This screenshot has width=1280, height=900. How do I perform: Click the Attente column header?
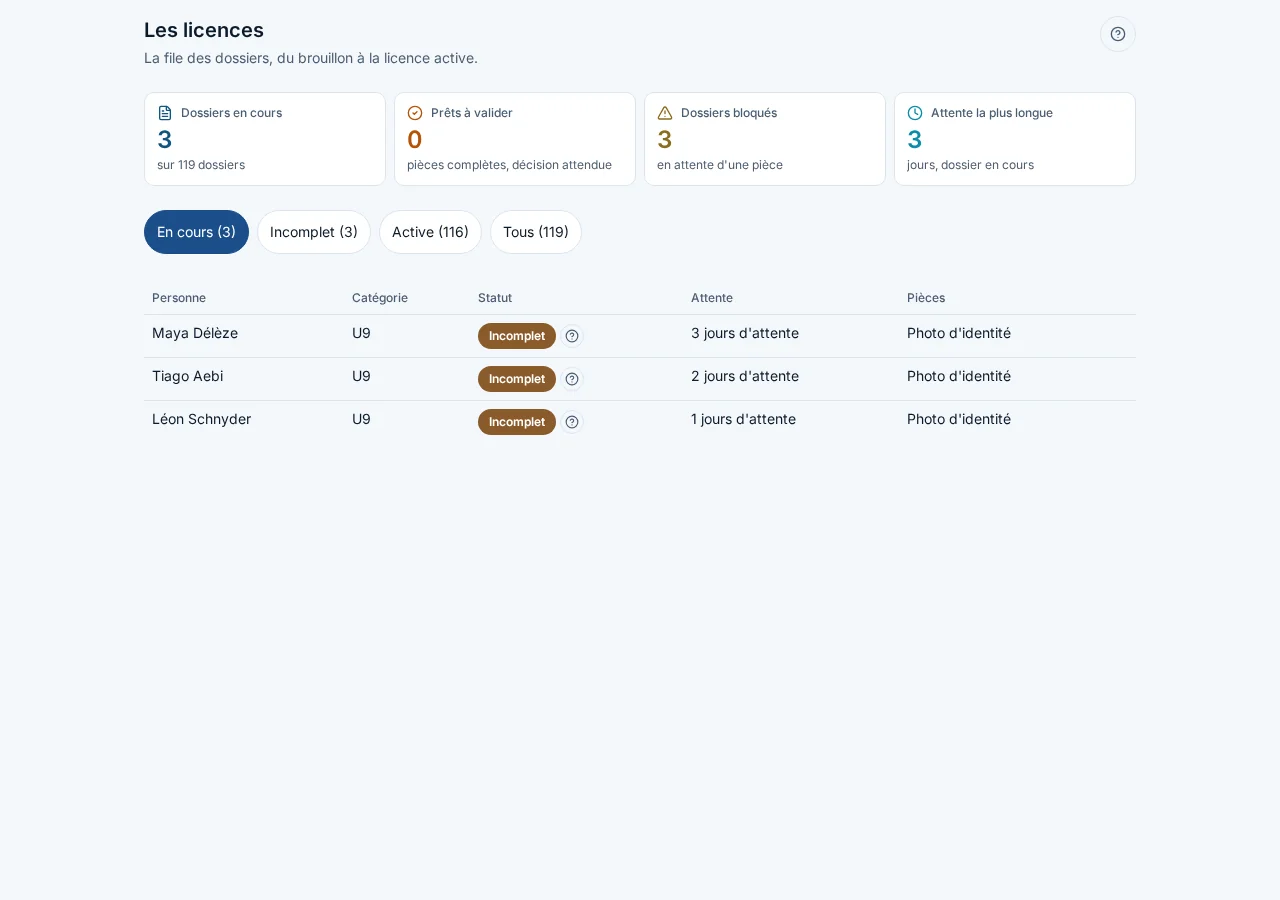pos(712,298)
